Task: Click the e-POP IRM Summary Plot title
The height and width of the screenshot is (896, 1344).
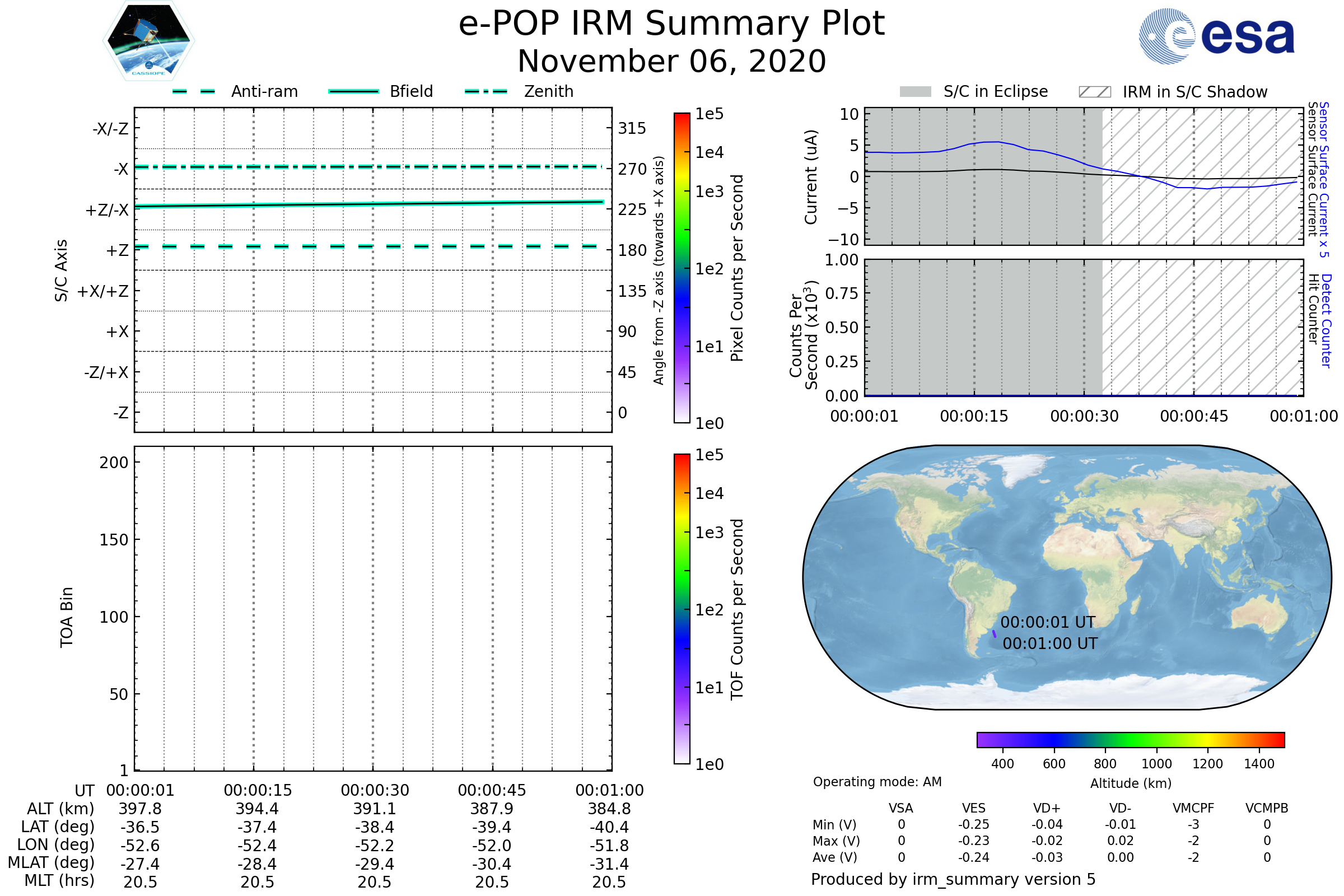Action: (671, 24)
